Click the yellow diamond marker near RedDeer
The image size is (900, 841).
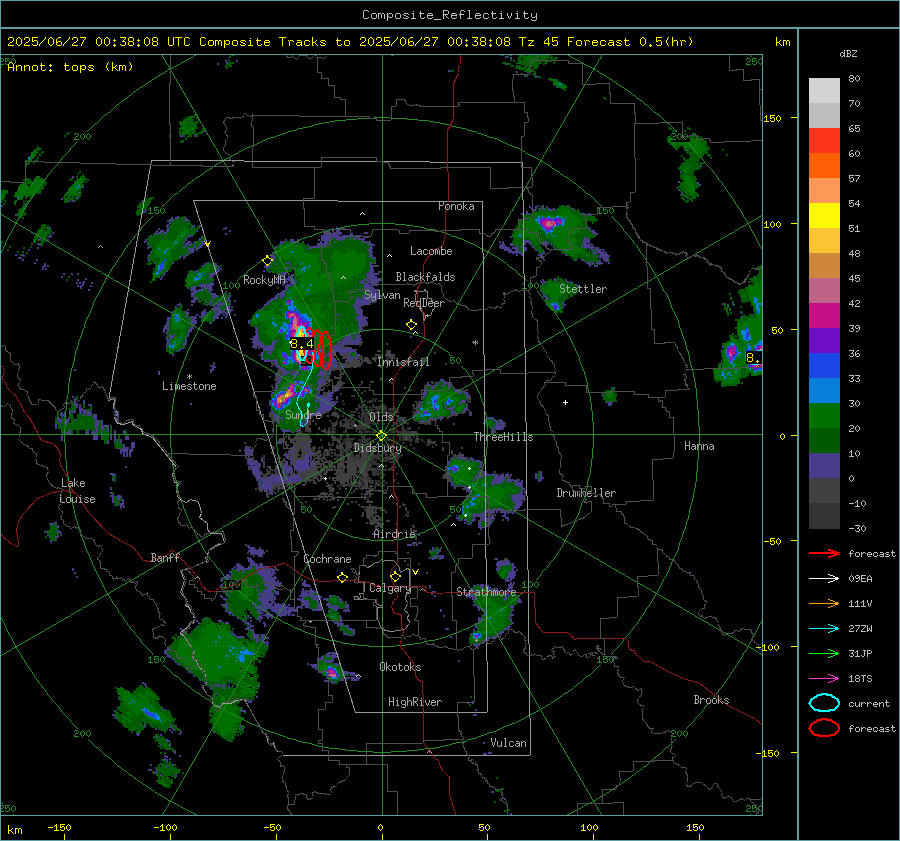411,325
